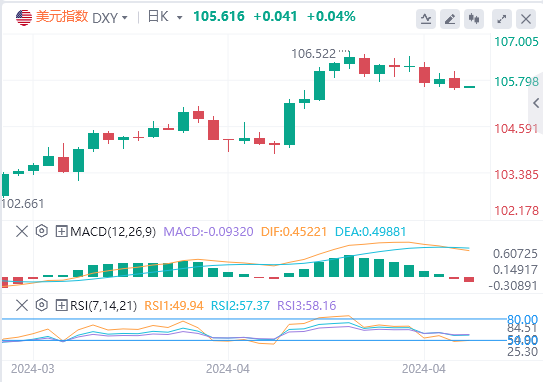Click the 2024-03 date axis label

click(x=33, y=369)
